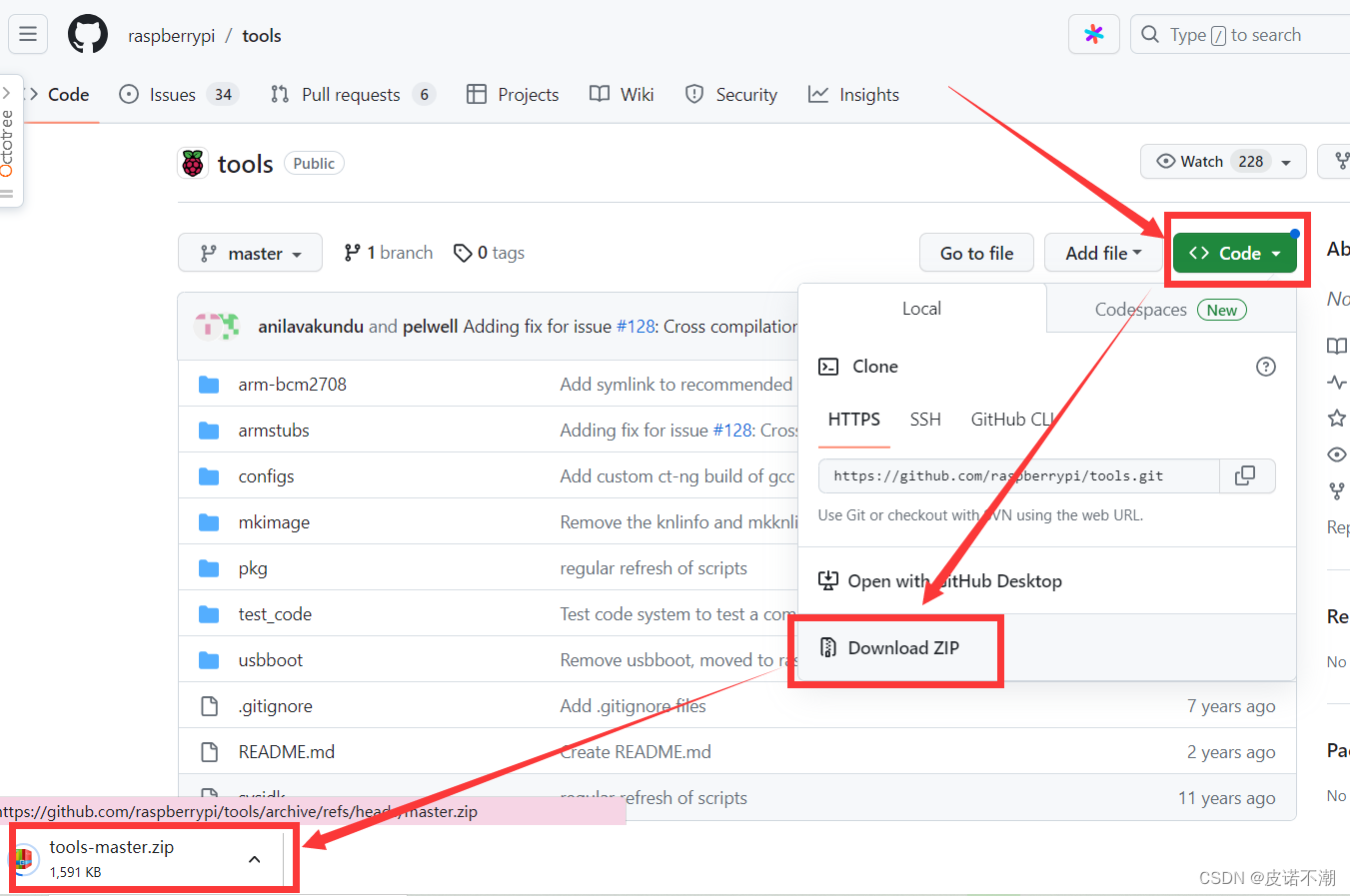This screenshot has width=1350, height=896.
Task: Open pelwell author link
Action: coord(431,327)
